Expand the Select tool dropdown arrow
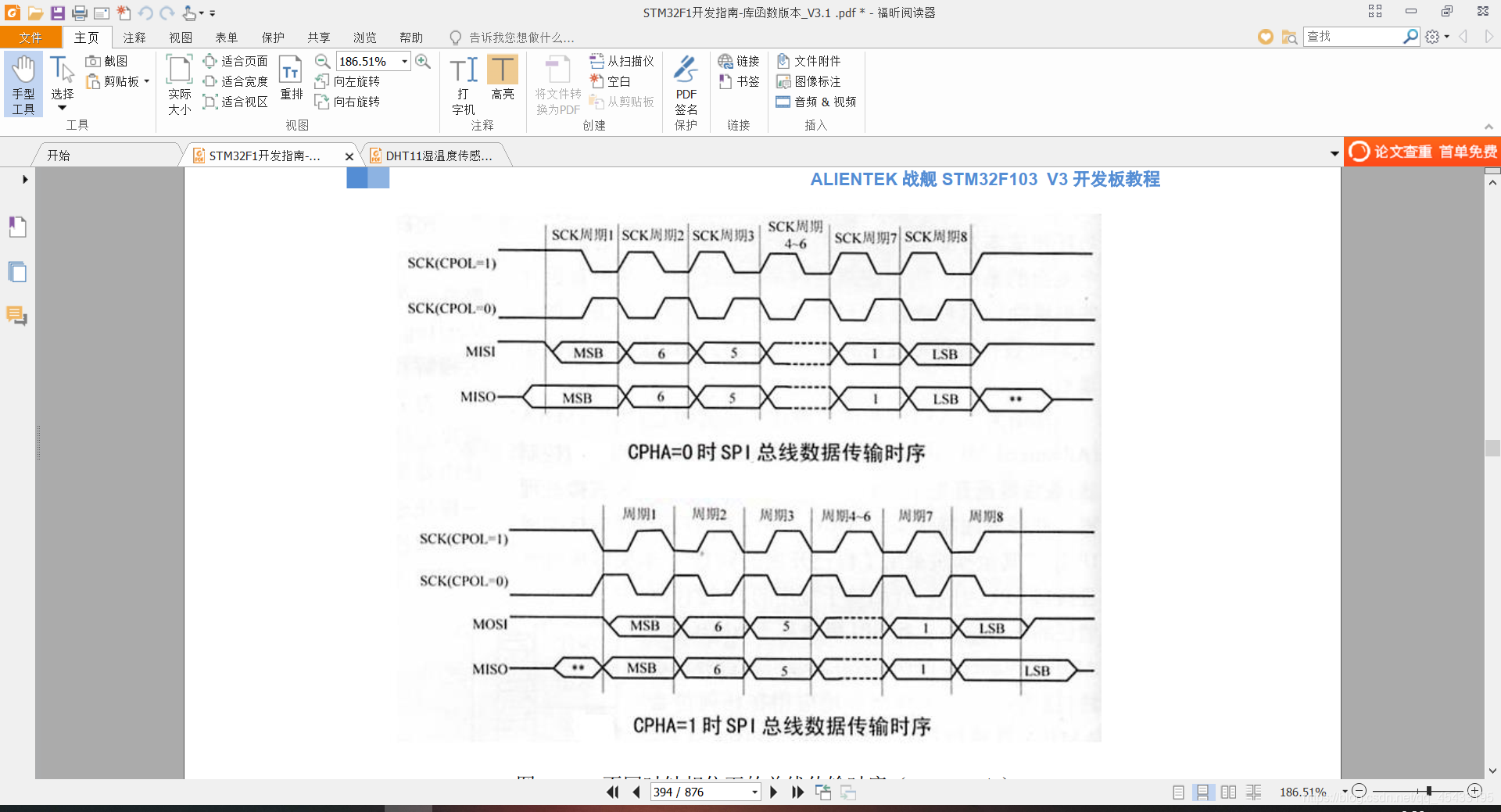1501x812 pixels. point(62,108)
